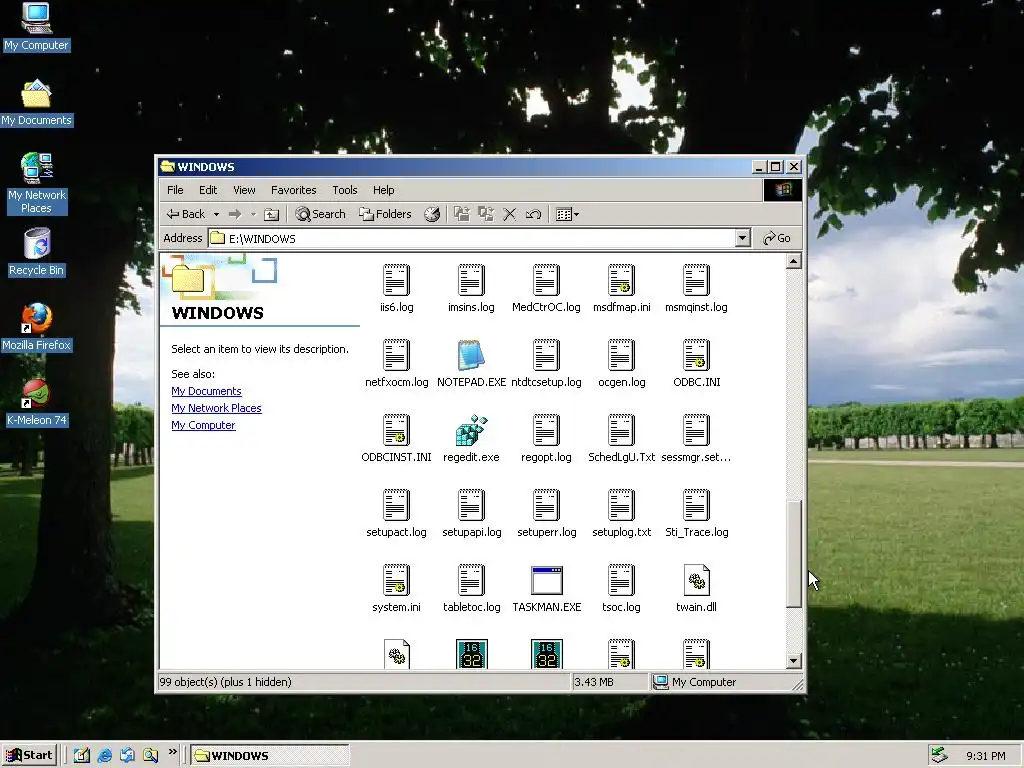Select the setupact.log file
This screenshot has height=768, width=1024.
396,513
